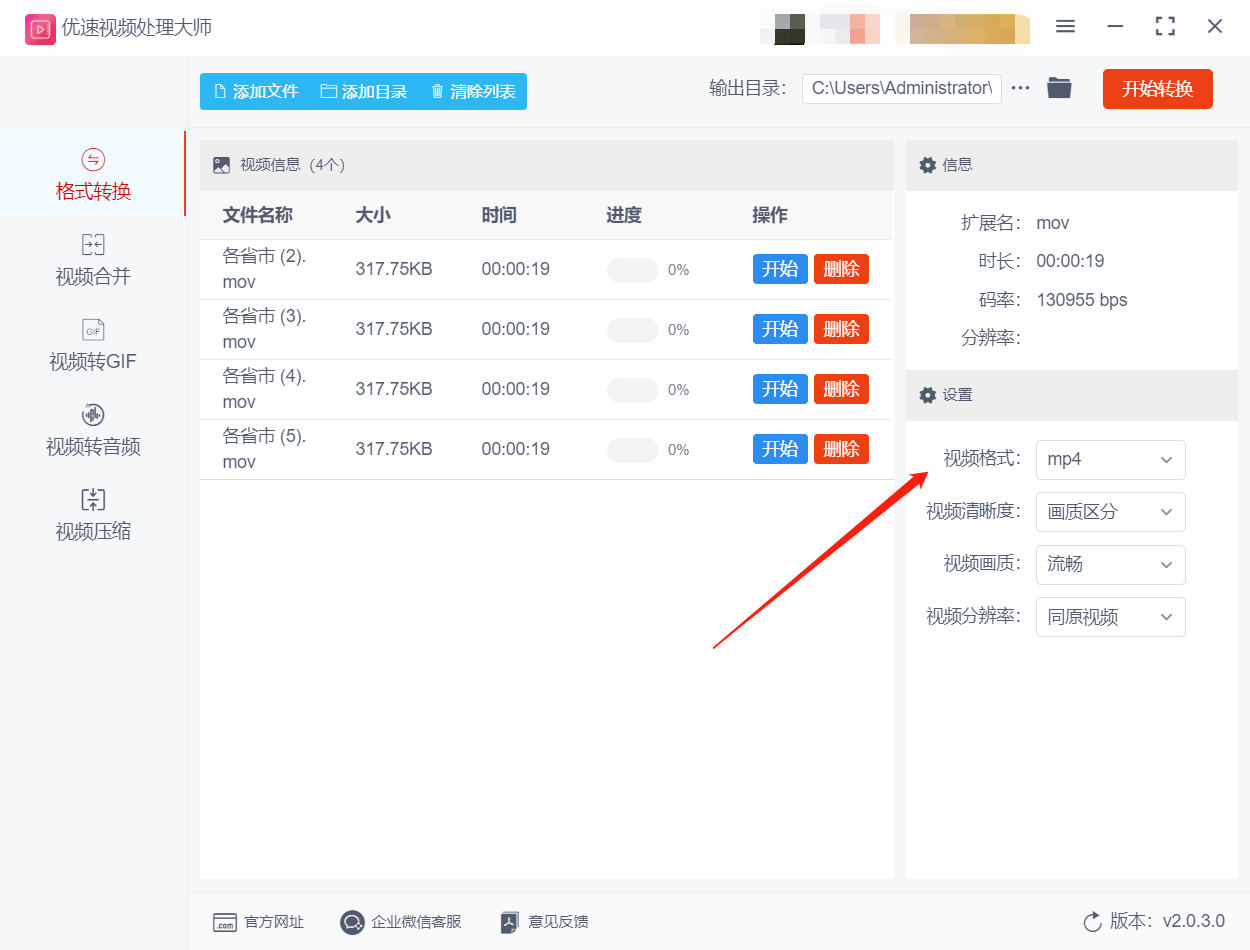Select file name 各省市 (5).mov
Image resolution: width=1250 pixels, height=950 pixels.
264,449
